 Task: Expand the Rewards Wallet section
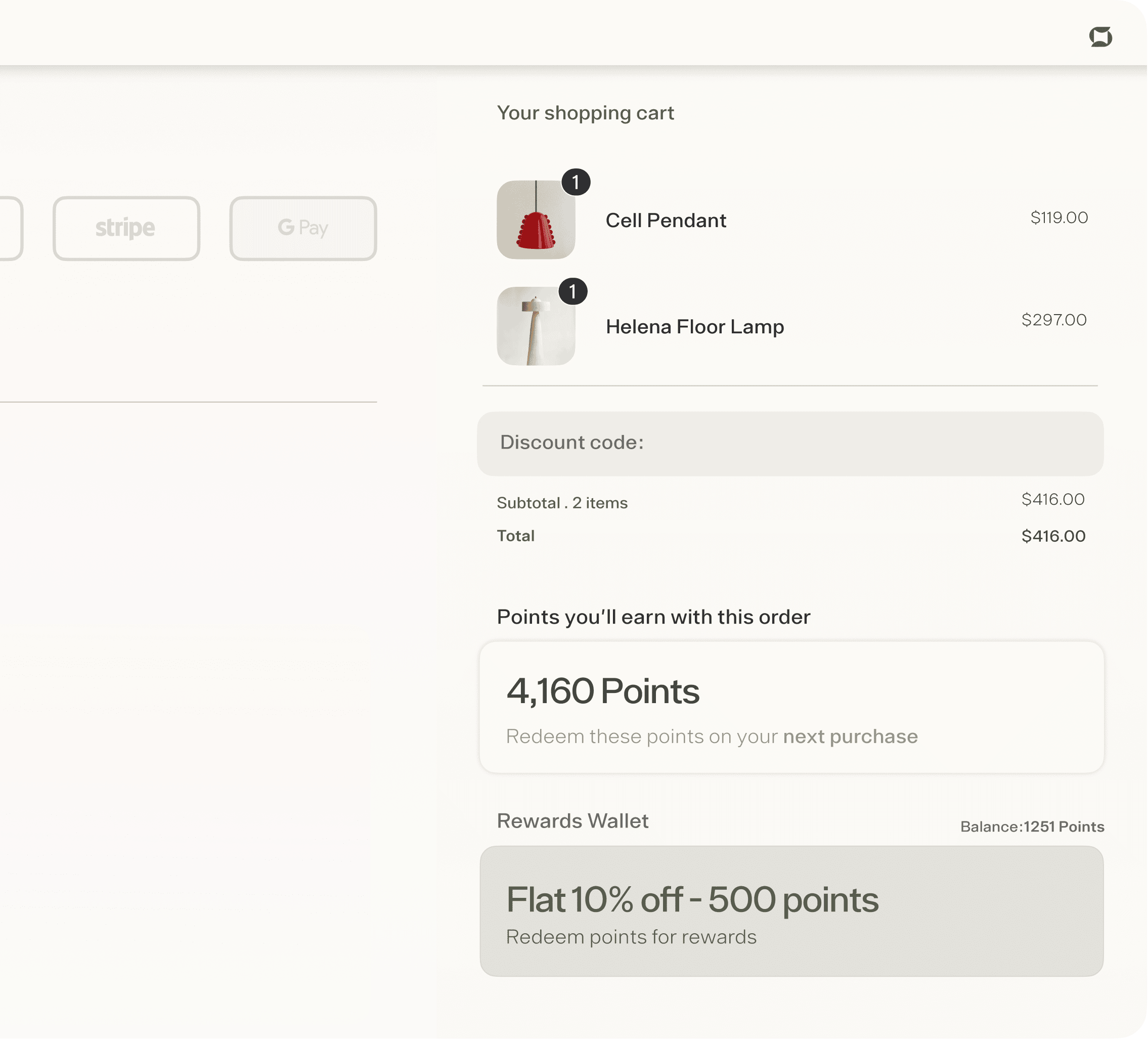[x=573, y=821]
